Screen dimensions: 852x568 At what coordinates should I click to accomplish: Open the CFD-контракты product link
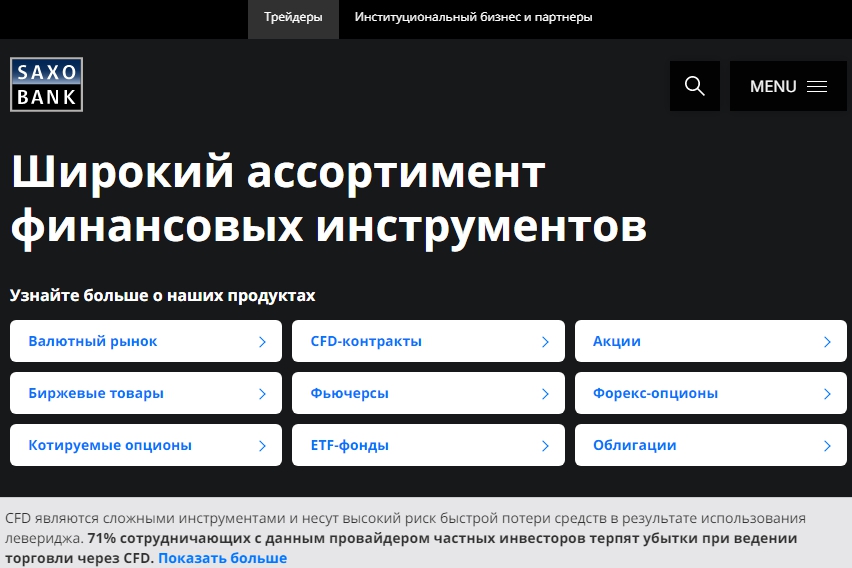(x=428, y=341)
